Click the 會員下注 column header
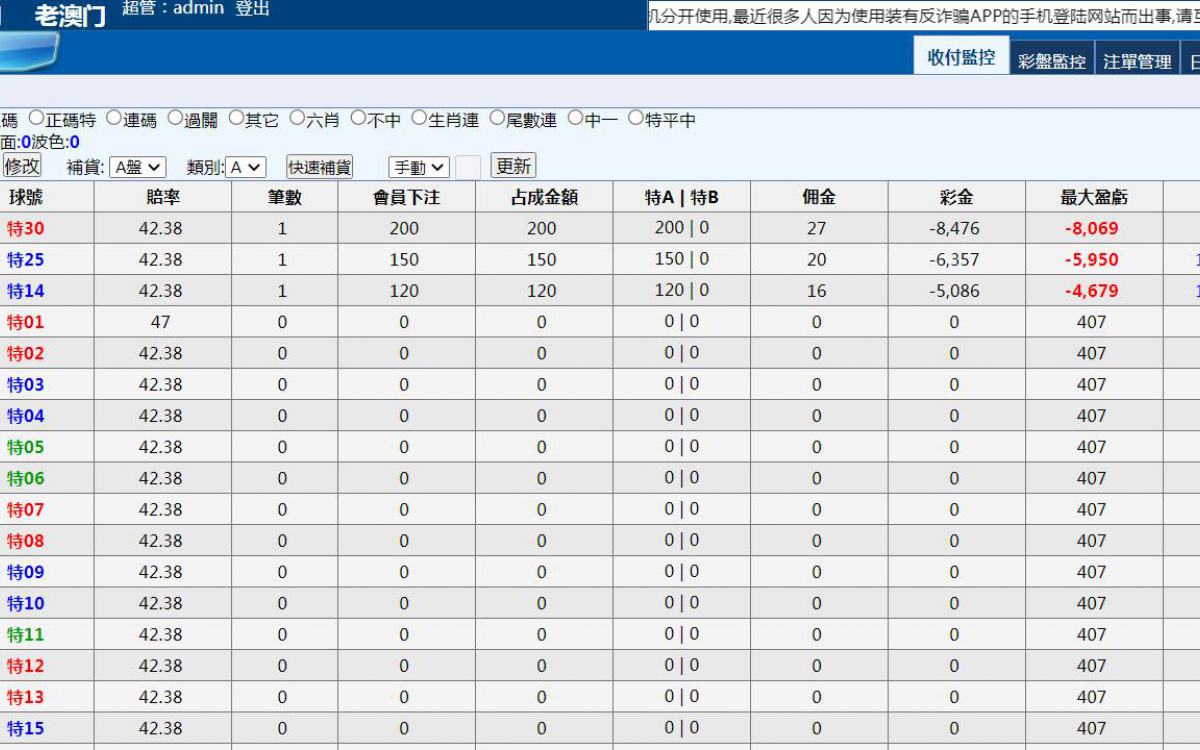This screenshot has width=1200, height=750. coord(406,197)
